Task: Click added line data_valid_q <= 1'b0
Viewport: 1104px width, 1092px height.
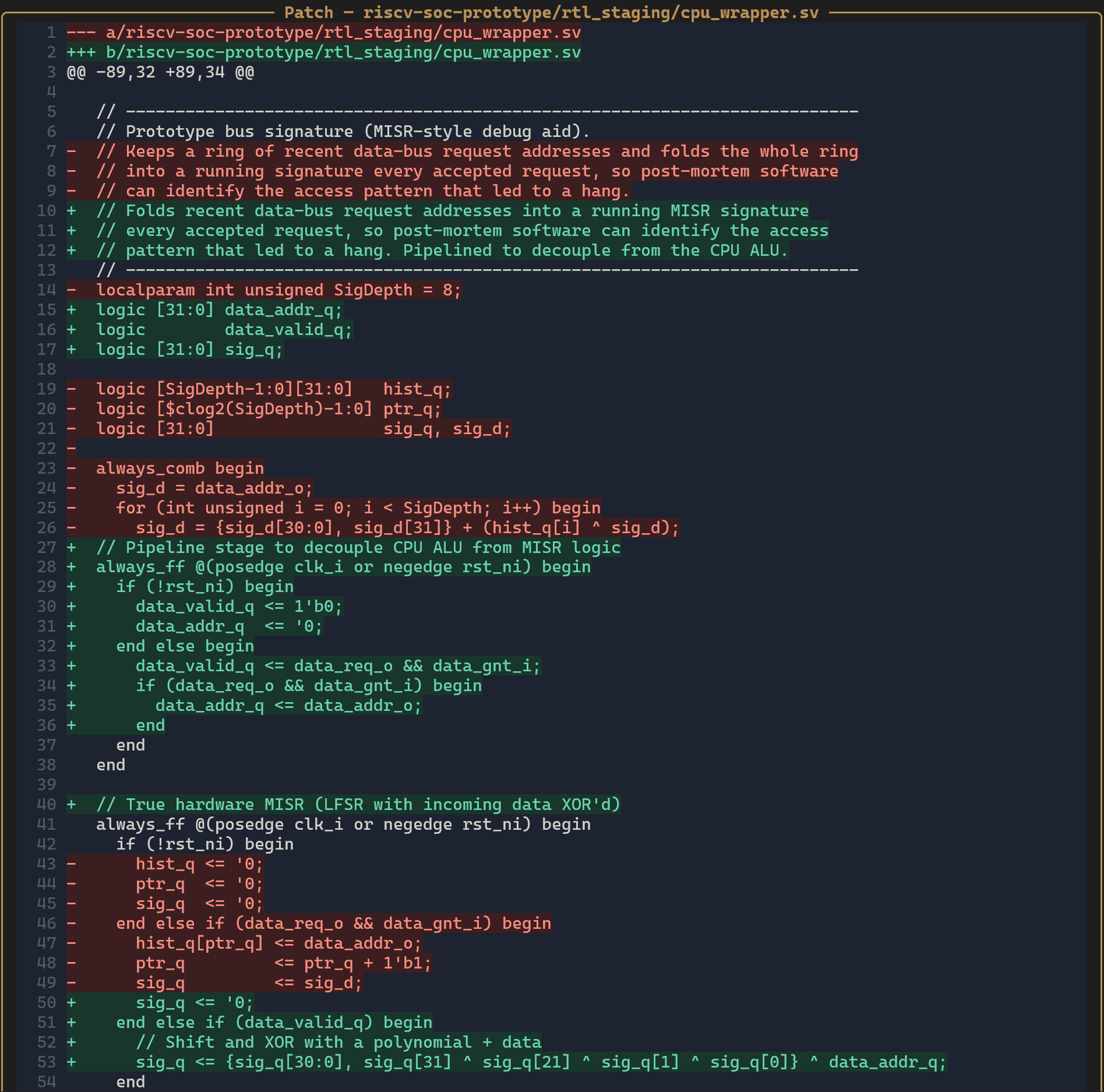Action: [205, 607]
